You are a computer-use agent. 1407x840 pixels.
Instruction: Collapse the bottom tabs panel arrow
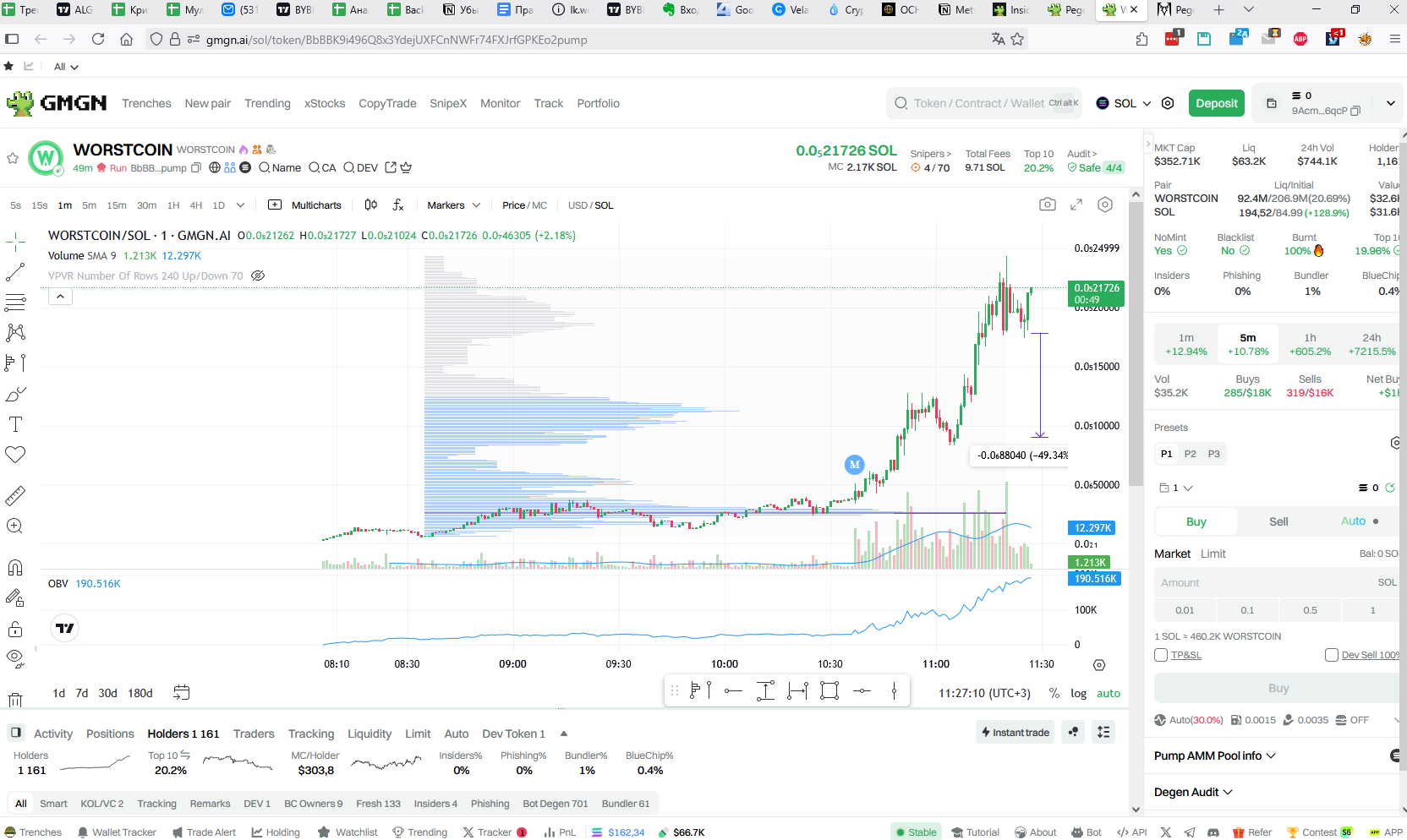click(x=564, y=734)
